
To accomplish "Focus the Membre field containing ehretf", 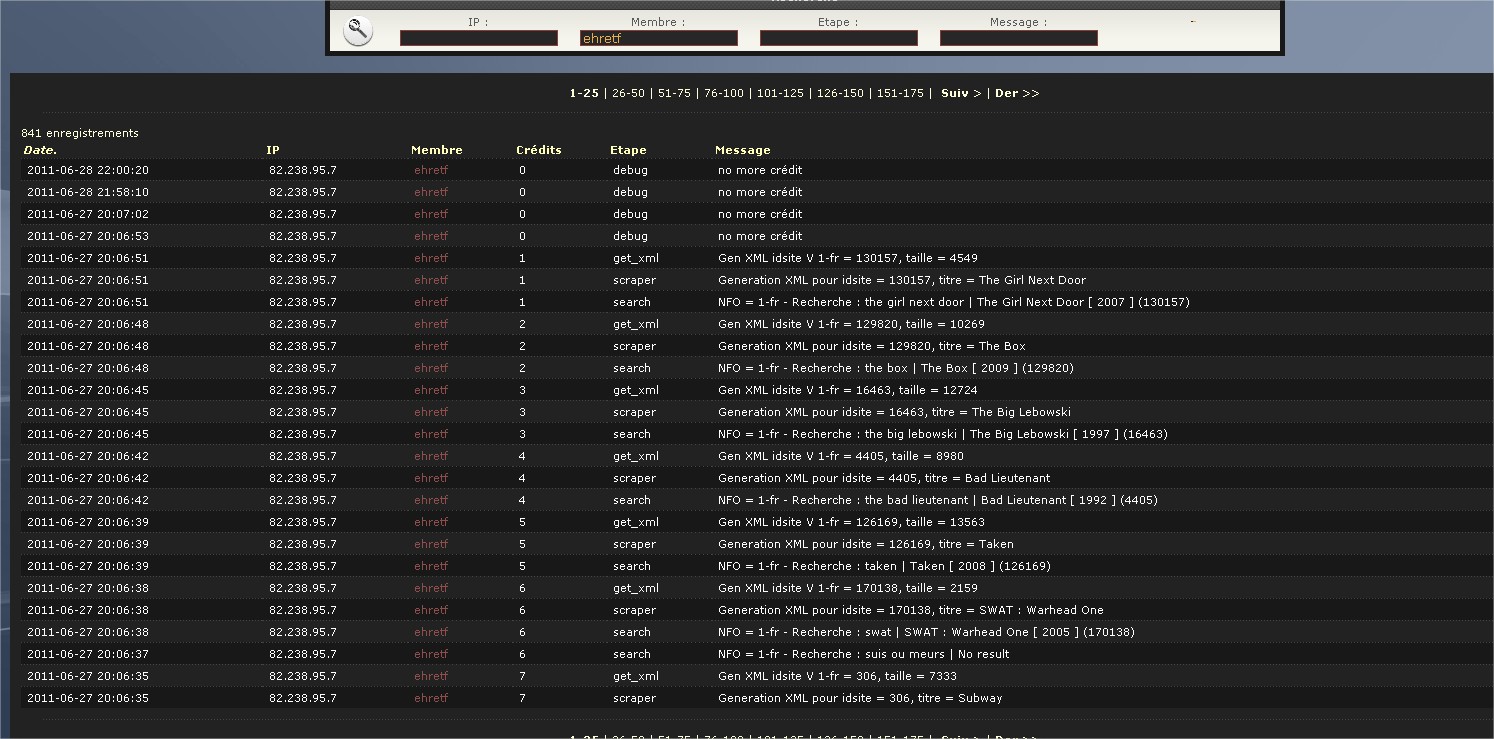I will click(x=659, y=38).
